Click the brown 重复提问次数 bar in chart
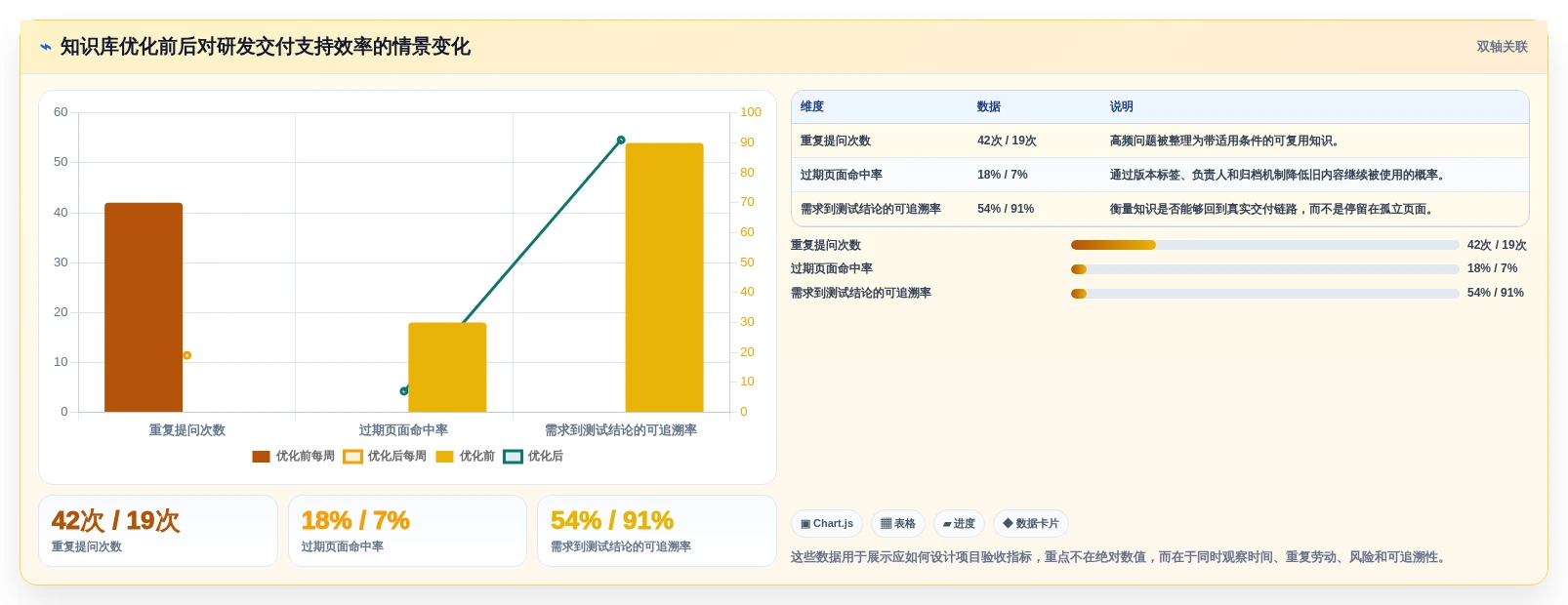The height and width of the screenshot is (605, 1568). coord(144,307)
